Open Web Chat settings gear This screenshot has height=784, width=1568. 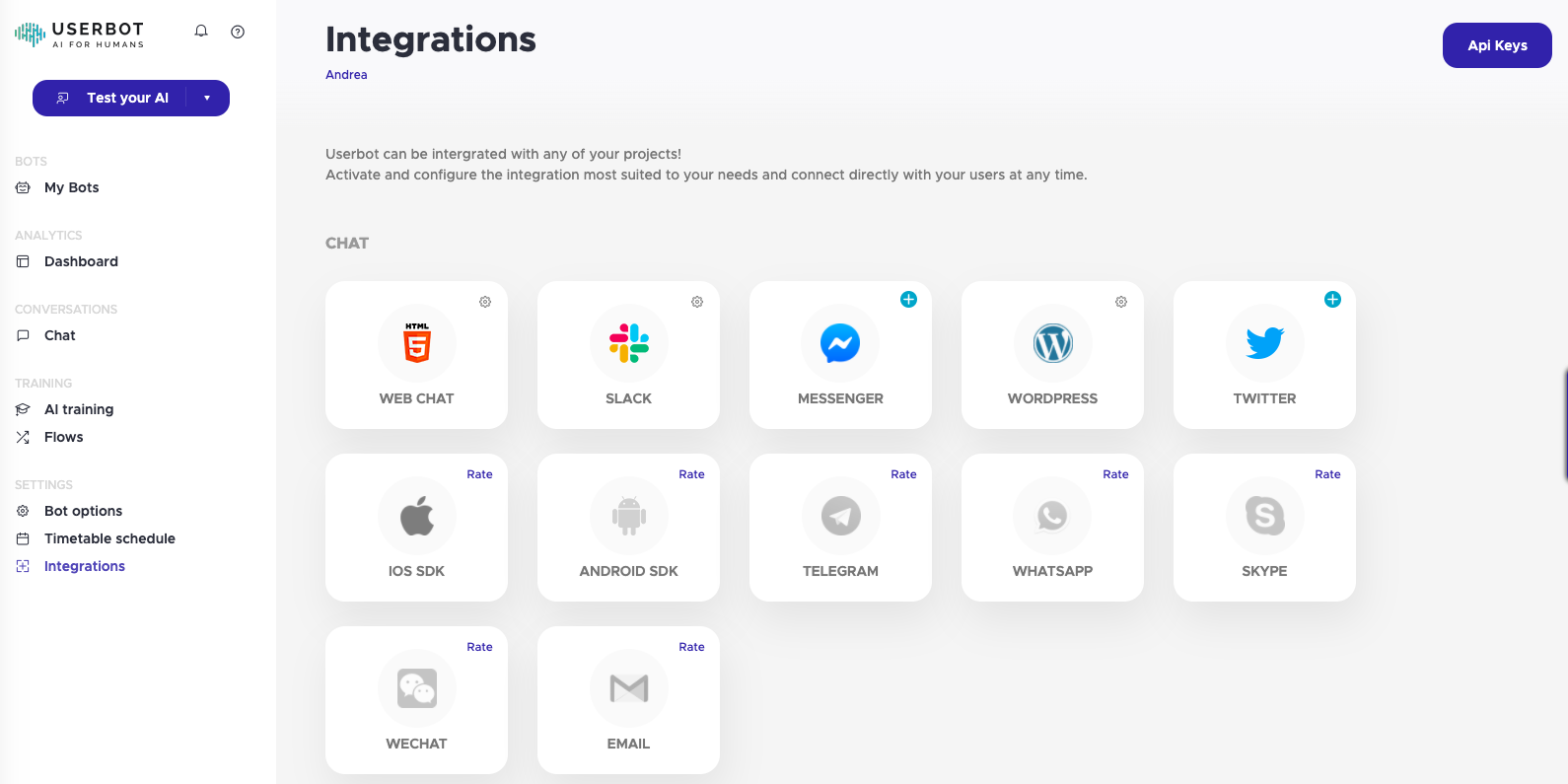tap(485, 302)
